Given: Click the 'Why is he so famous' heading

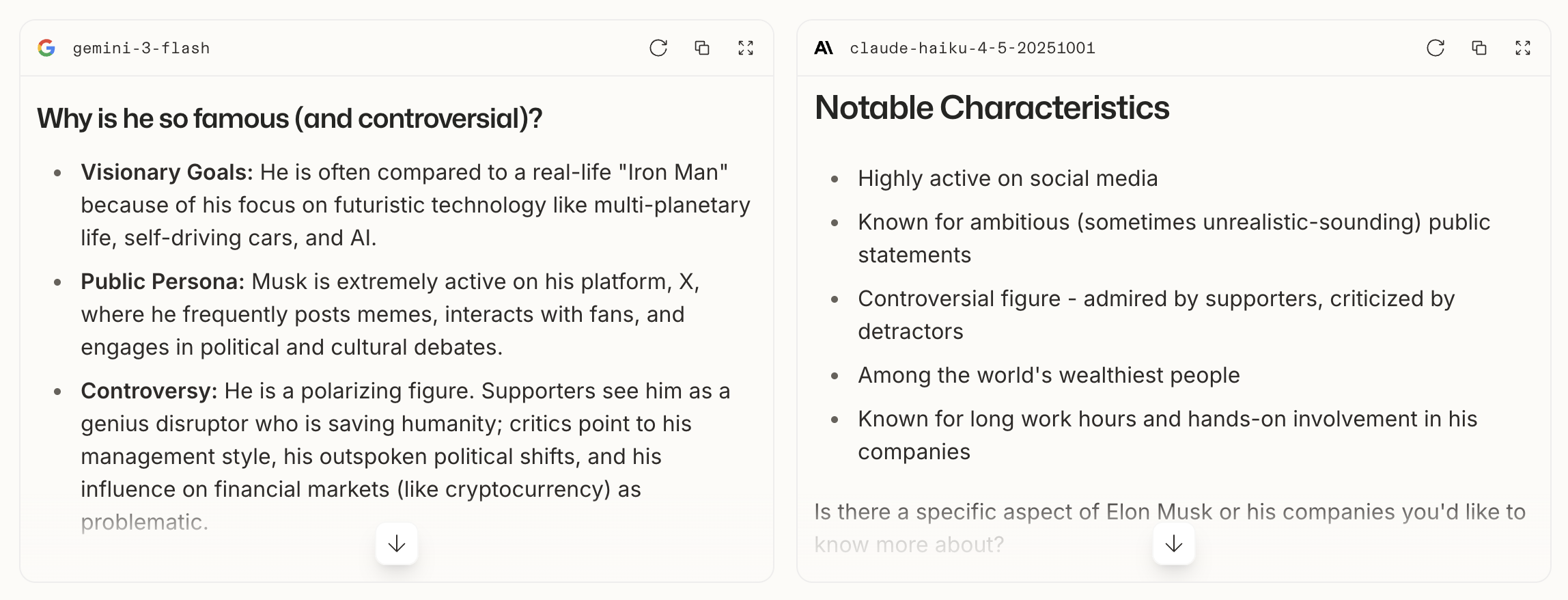Looking at the screenshot, I should pos(290,118).
